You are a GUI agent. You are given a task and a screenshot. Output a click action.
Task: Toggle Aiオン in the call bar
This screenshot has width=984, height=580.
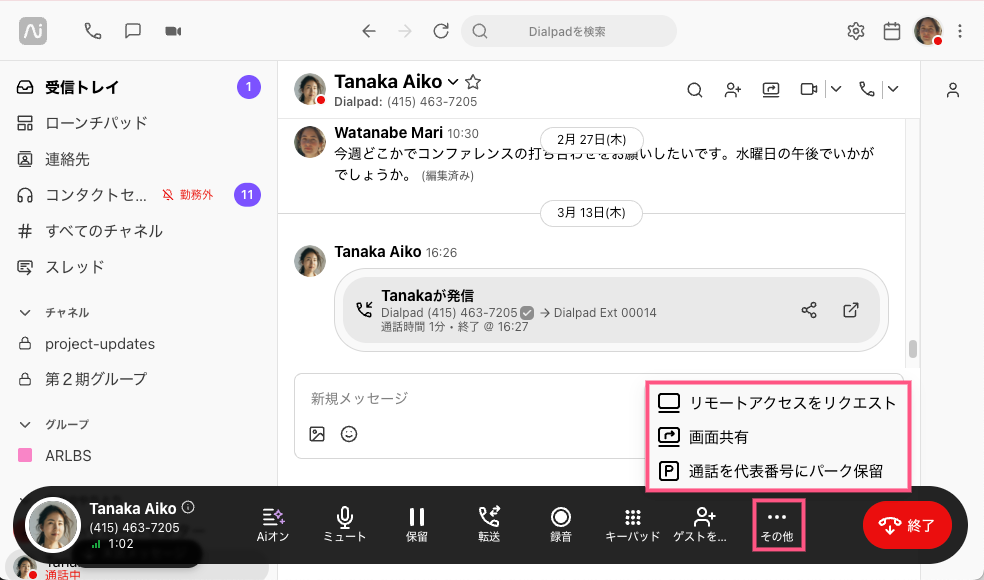click(272, 525)
